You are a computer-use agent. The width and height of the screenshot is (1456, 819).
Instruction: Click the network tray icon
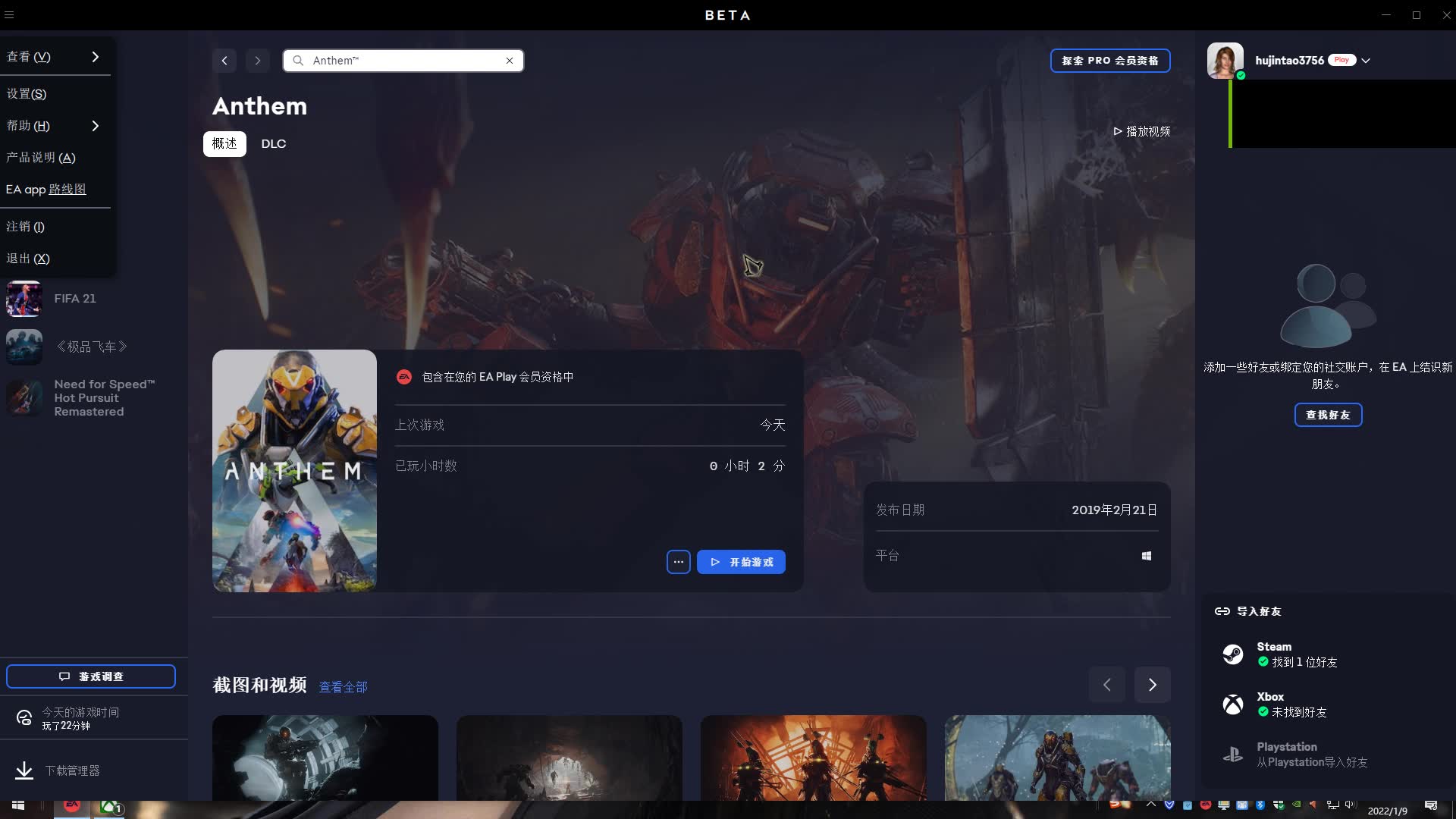(x=1333, y=805)
